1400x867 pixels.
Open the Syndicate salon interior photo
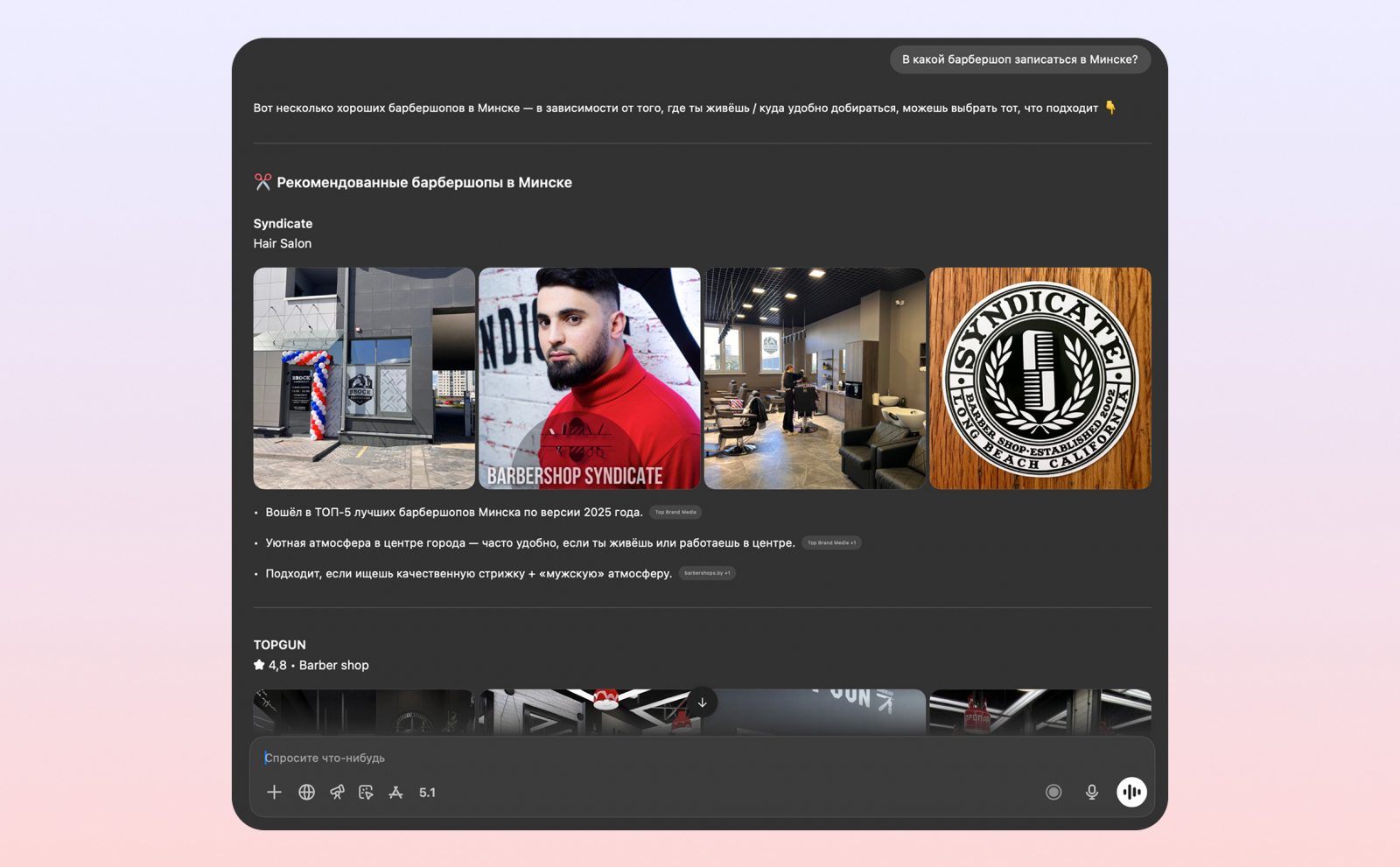[815, 378]
